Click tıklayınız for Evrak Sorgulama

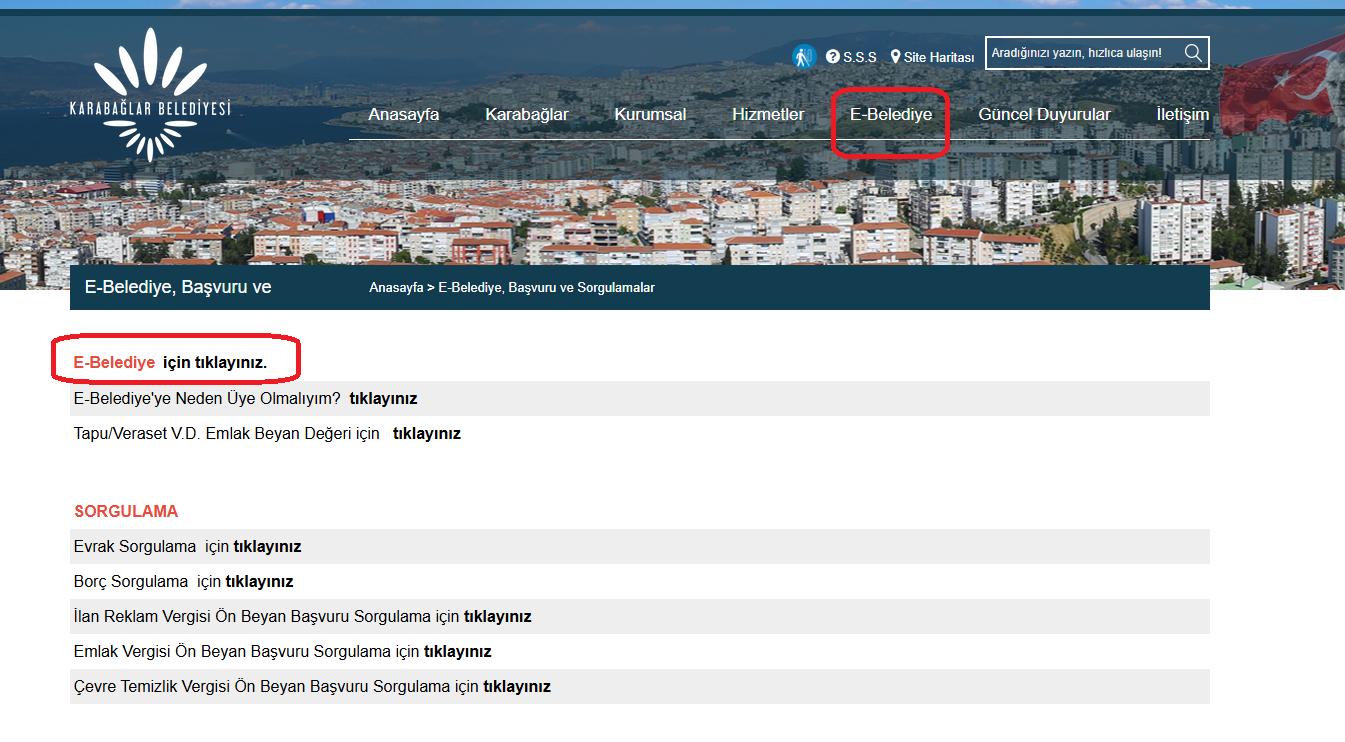point(267,547)
